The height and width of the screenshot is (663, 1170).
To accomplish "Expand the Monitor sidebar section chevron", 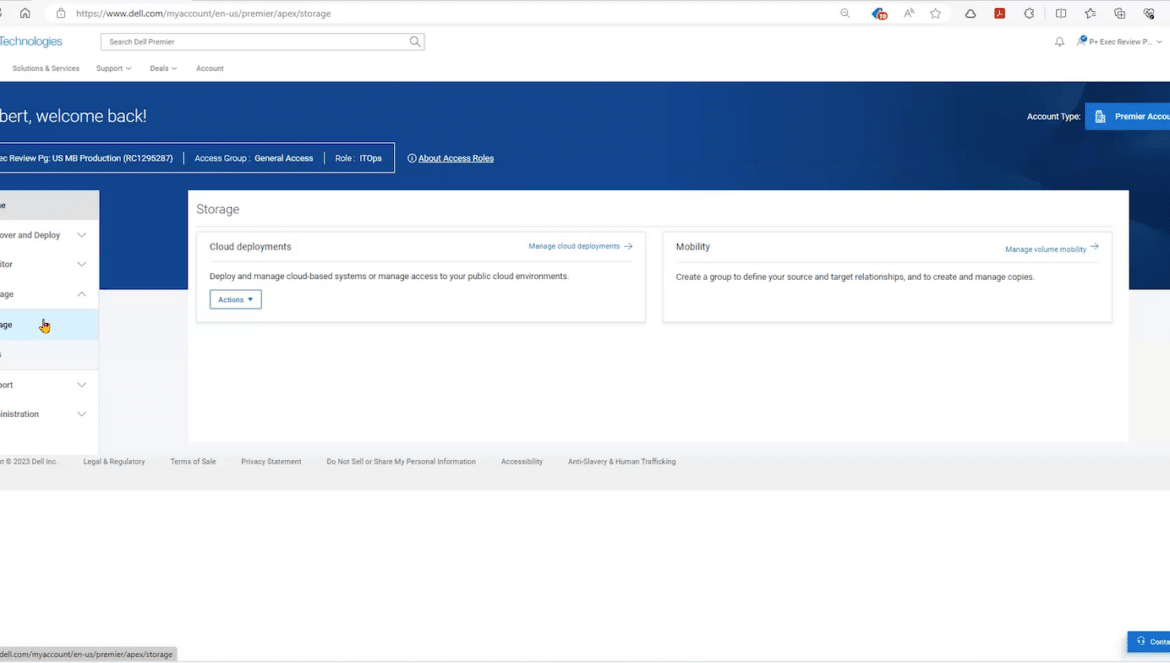I will pos(81,264).
